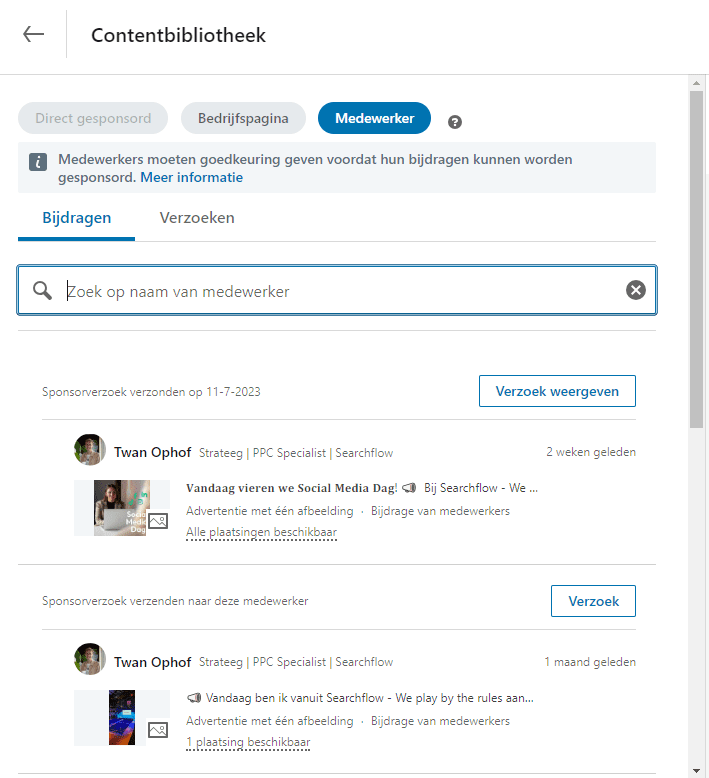Click Twan Ophof's avatar in the first post
This screenshot has height=778, width=709.
(x=90, y=450)
